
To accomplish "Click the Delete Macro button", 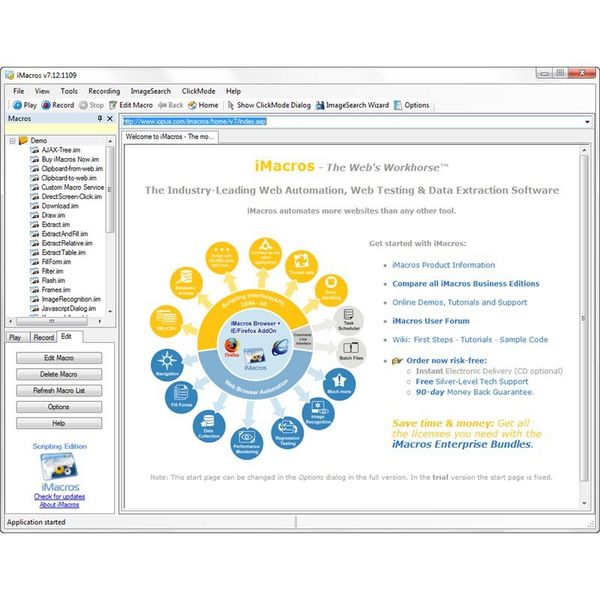I will pos(59,374).
